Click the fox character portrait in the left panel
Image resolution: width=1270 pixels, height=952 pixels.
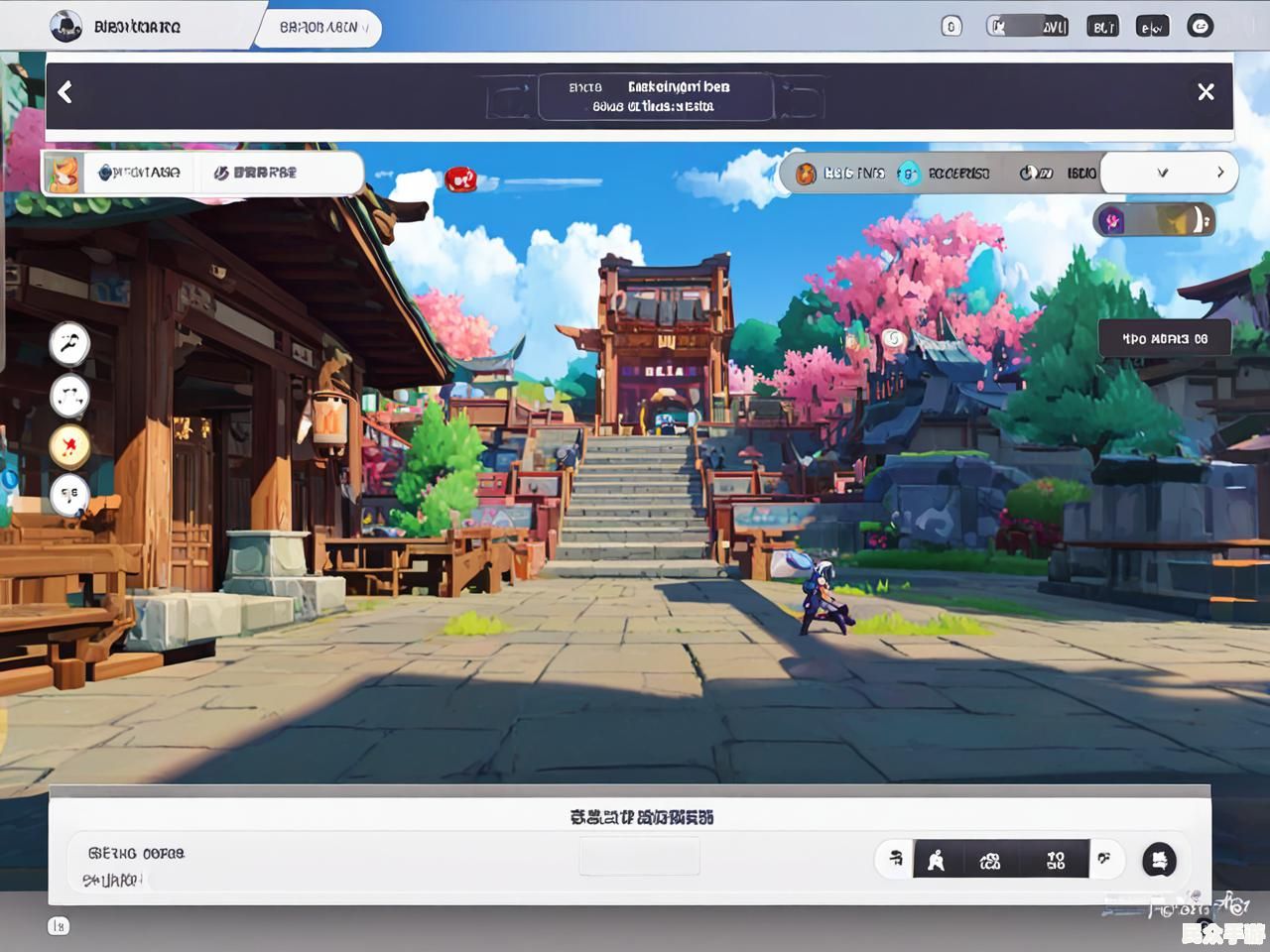[62, 174]
